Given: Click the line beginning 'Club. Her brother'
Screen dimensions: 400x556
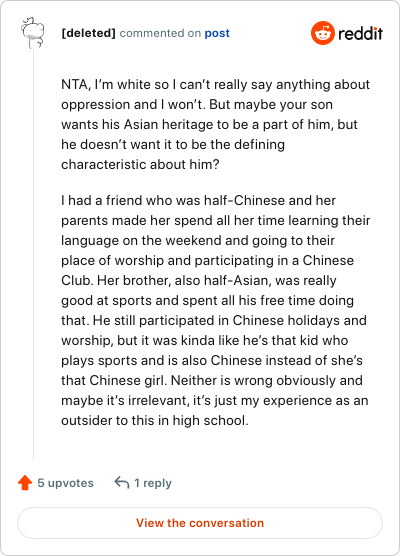Looking at the screenshot, I should [x=199, y=280].
